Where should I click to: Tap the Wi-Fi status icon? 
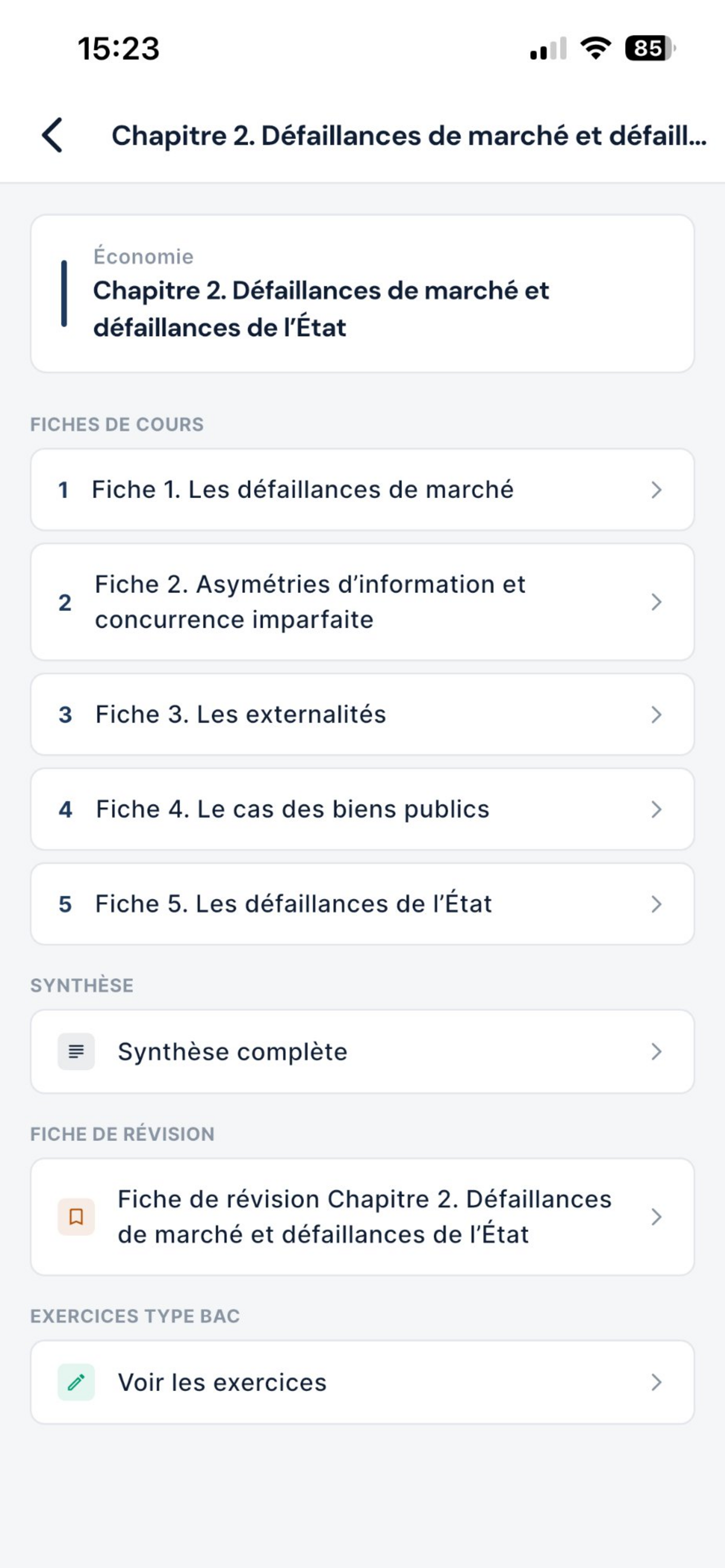(x=595, y=48)
